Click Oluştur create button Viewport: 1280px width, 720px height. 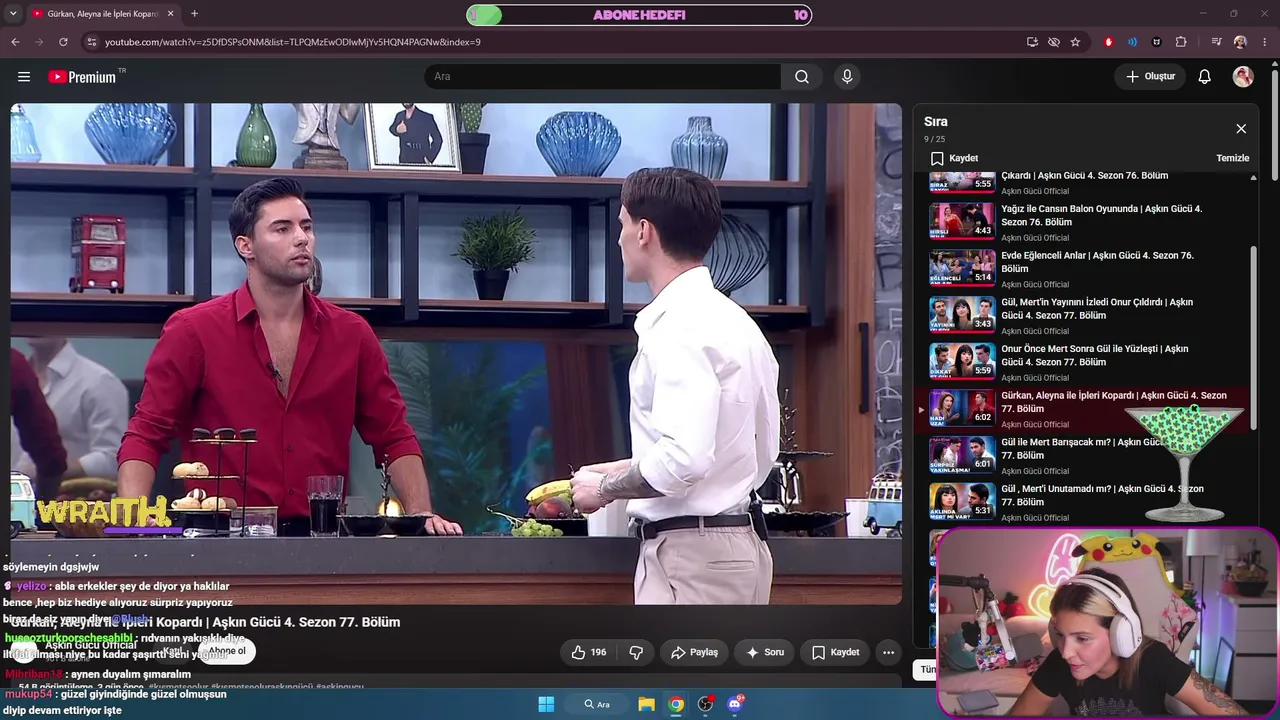point(1150,77)
